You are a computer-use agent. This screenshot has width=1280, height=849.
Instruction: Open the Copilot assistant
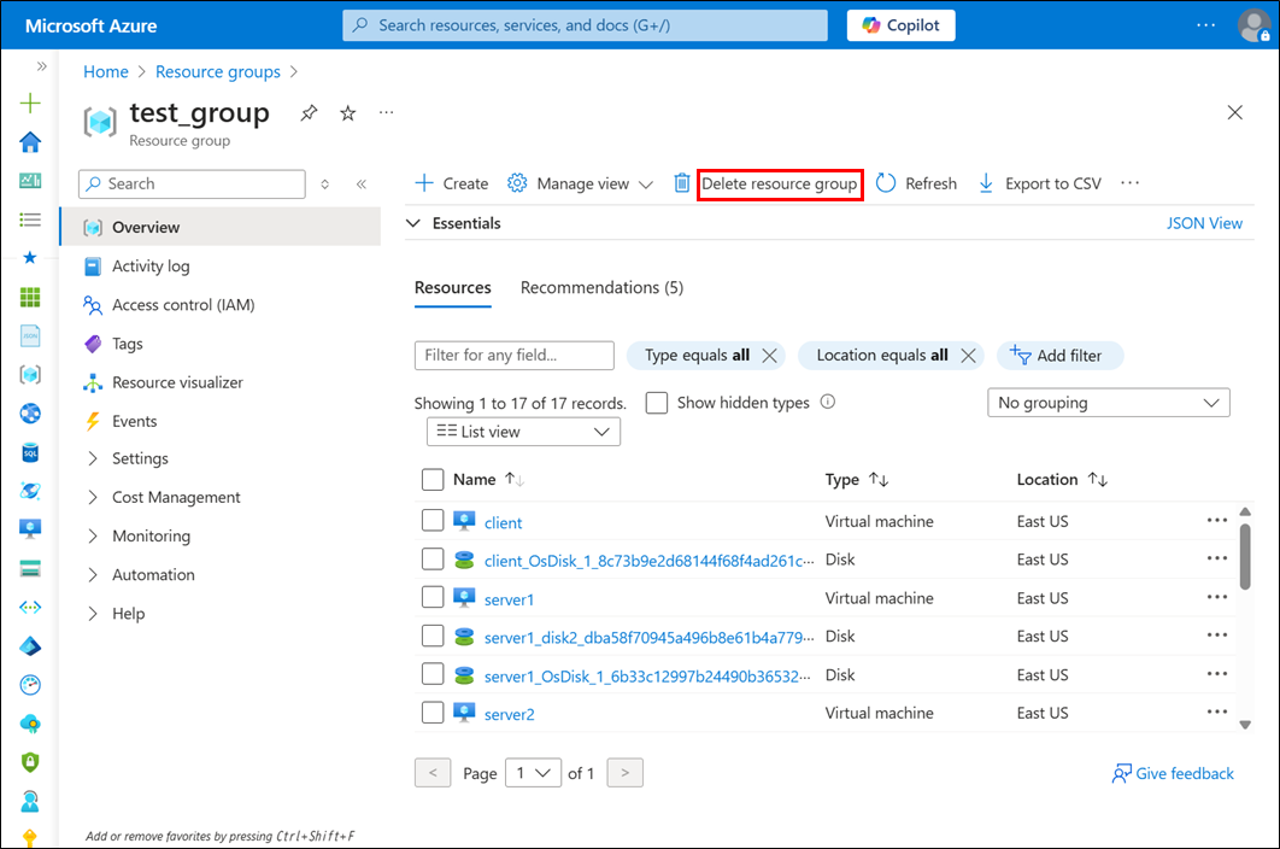tap(899, 25)
